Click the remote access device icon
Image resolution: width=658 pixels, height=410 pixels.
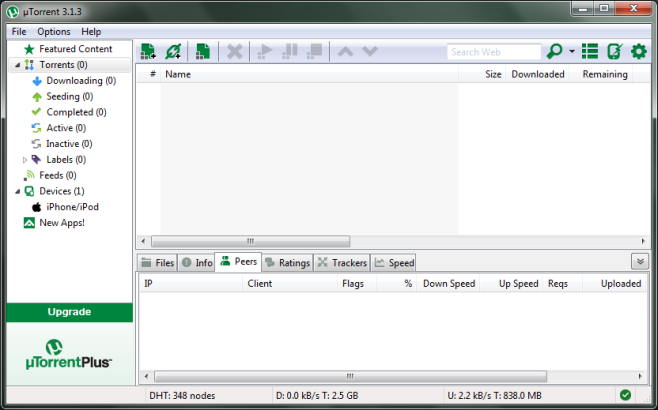tap(615, 51)
